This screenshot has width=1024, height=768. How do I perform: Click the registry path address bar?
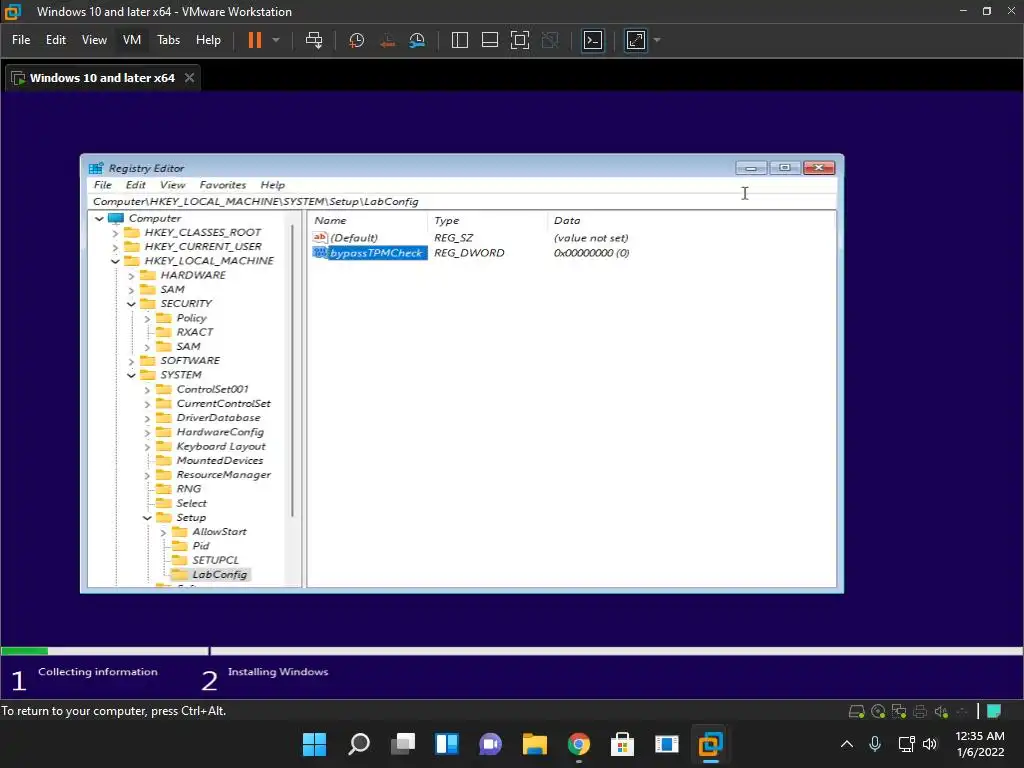462,201
